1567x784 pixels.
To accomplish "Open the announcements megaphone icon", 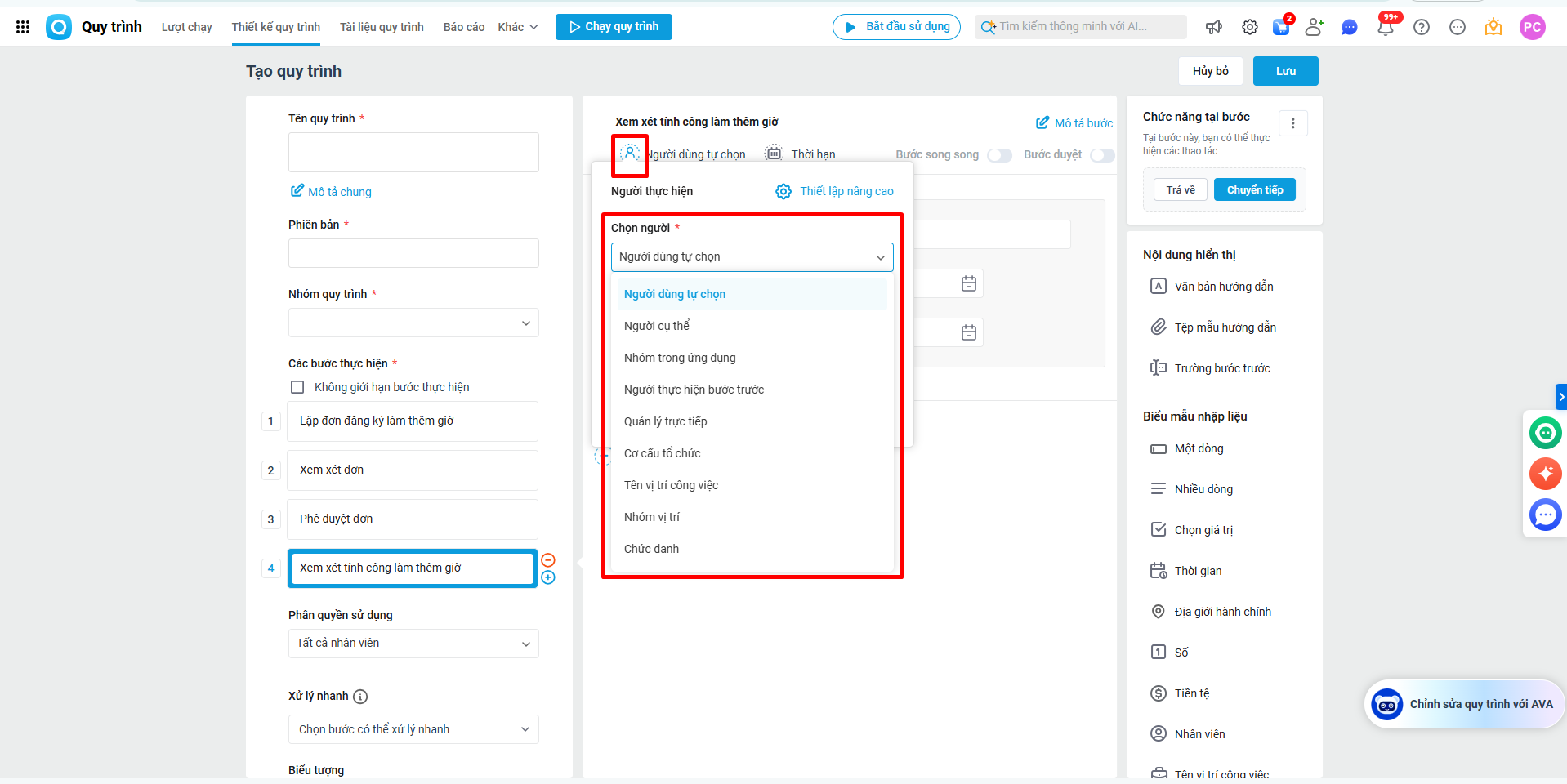I will [x=1214, y=27].
